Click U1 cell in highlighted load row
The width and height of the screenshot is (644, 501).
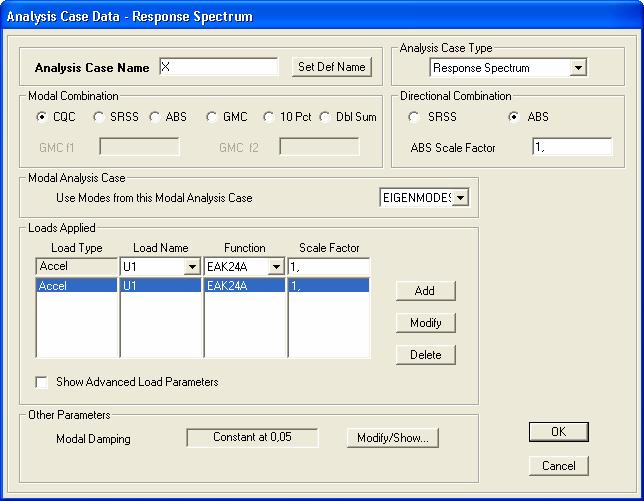pos(161,285)
